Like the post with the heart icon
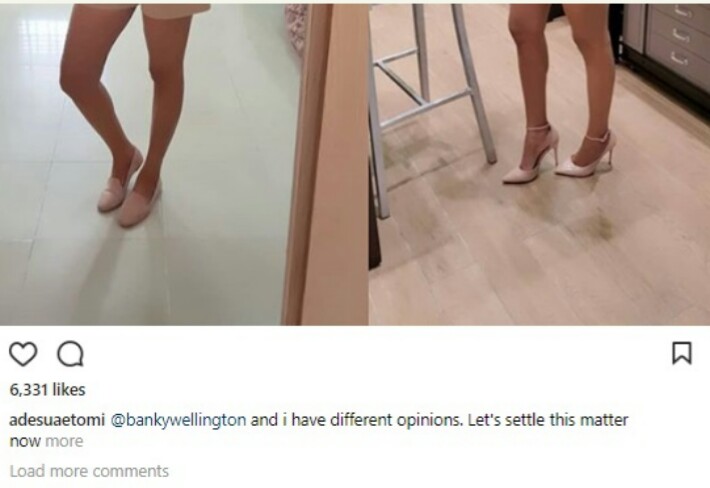The height and width of the screenshot is (488, 710). (x=23, y=354)
